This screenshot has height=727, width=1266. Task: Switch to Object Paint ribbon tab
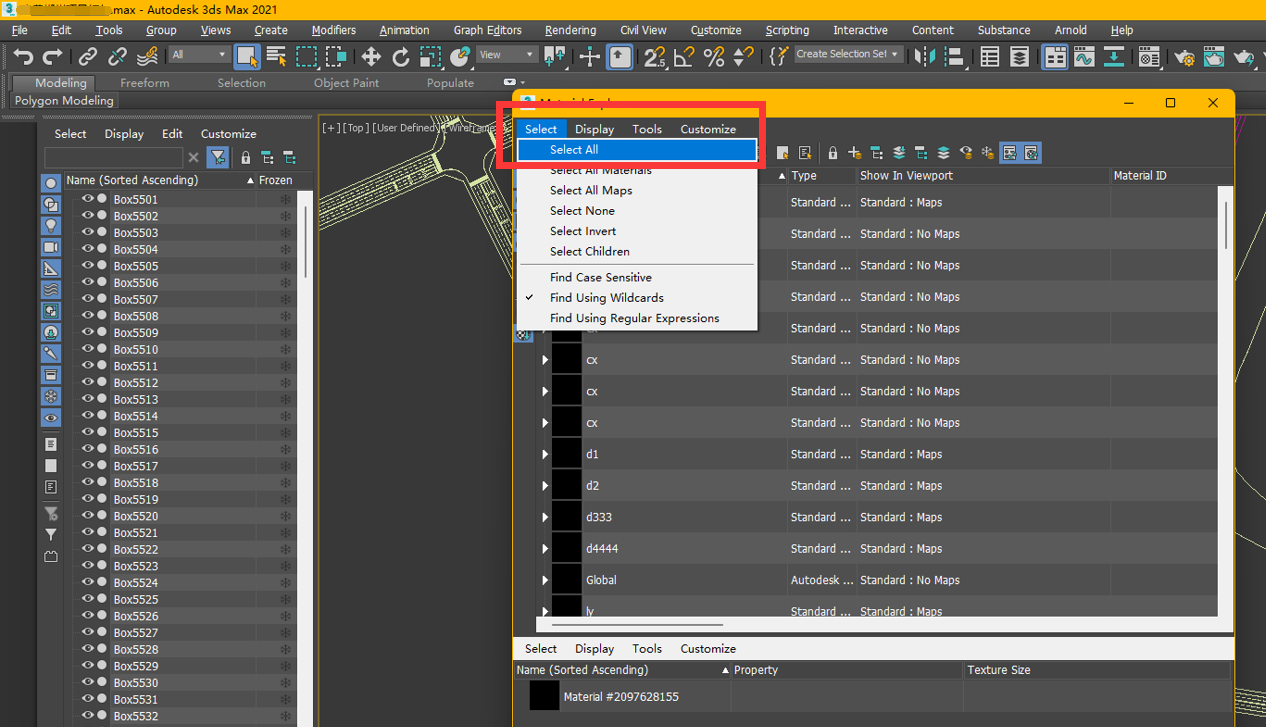point(346,83)
